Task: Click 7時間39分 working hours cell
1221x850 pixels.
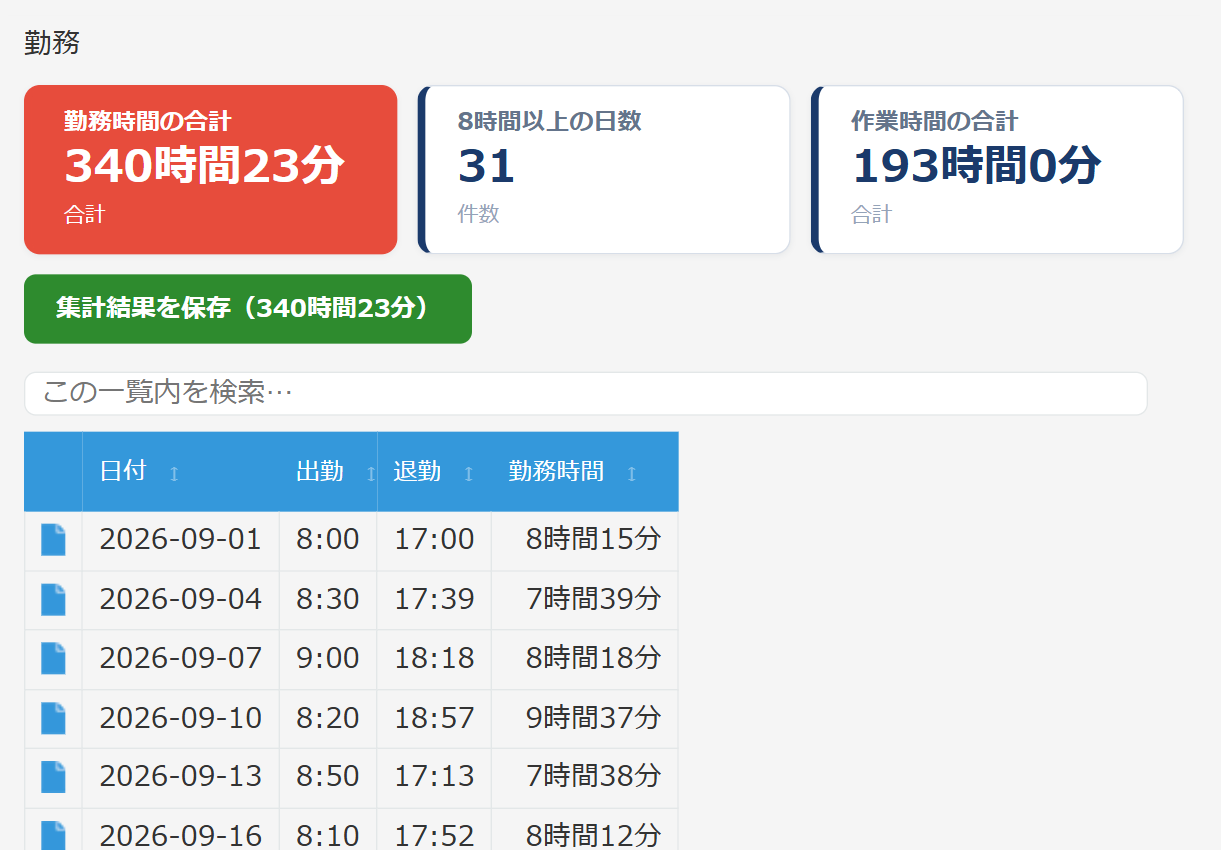Action: pos(585,599)
